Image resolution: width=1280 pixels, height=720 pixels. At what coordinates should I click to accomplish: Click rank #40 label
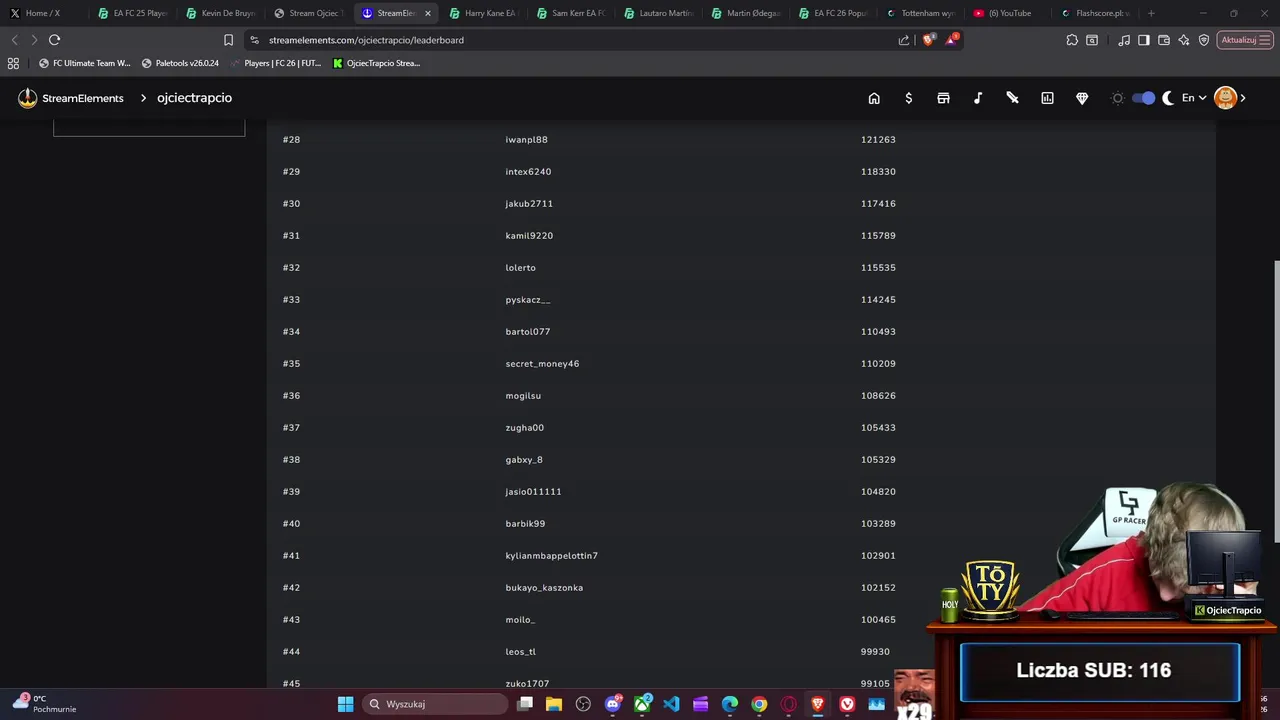coord(291,524)
